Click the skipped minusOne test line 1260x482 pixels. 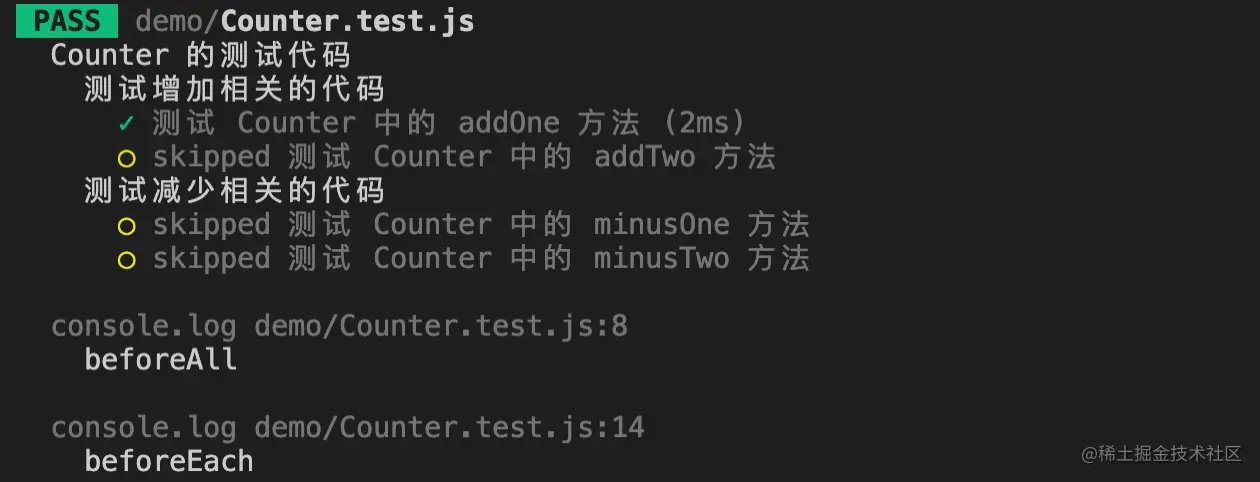[480, 225]
